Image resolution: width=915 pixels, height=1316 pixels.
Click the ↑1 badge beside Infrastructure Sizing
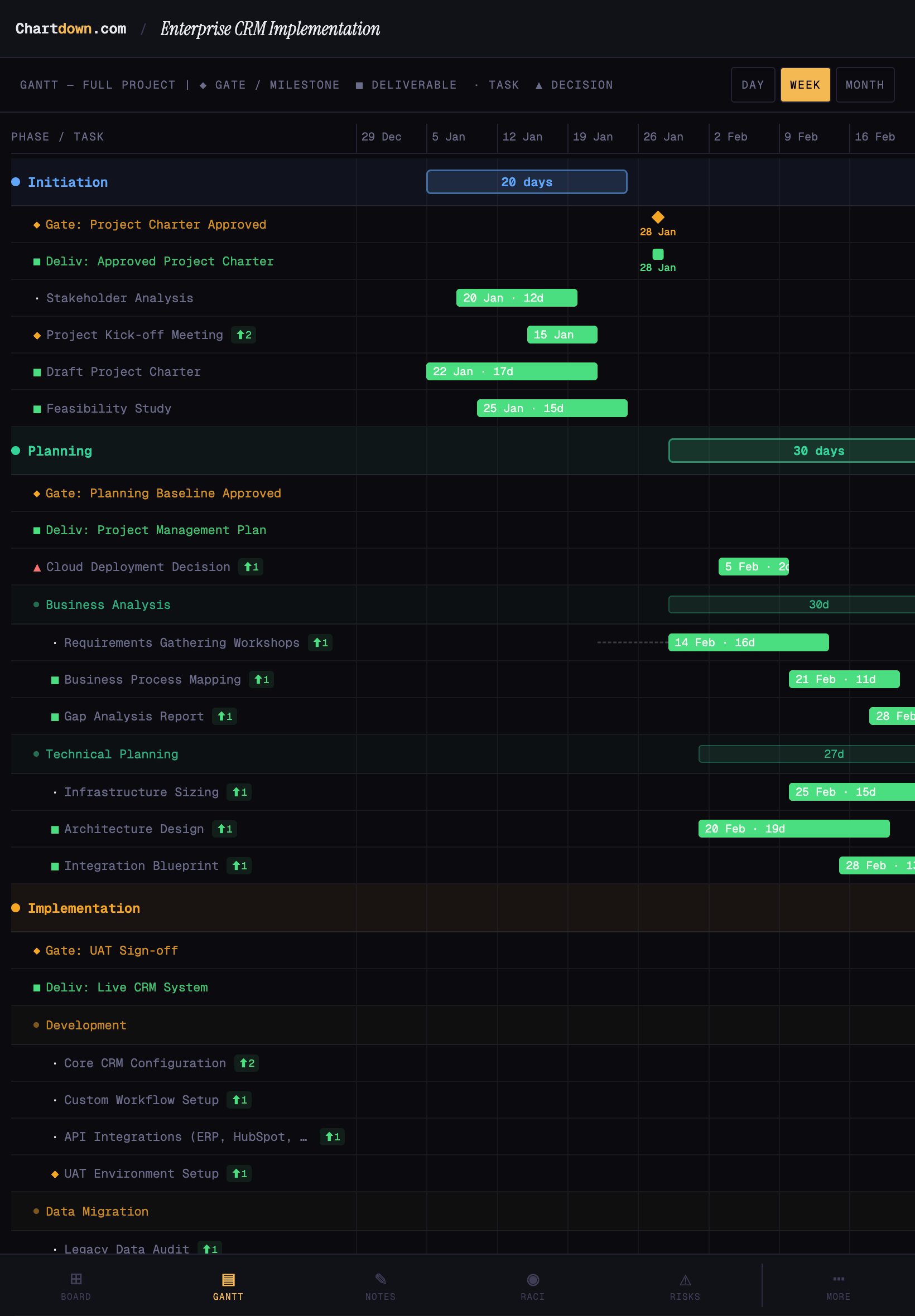(x=238, y=792)
